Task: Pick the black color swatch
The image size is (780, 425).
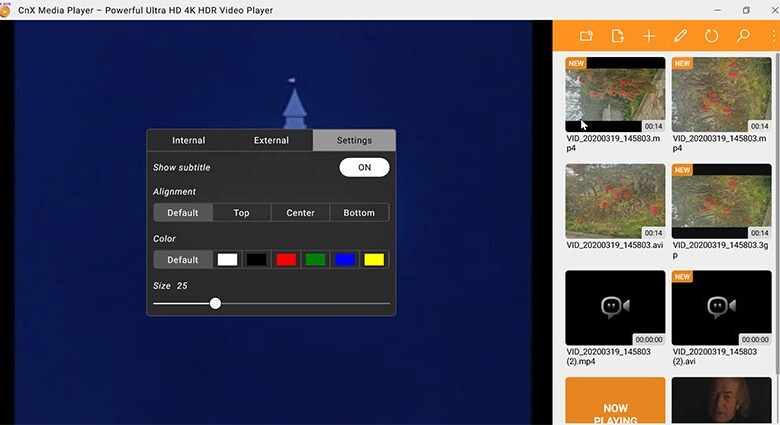Action: [257, 260]
